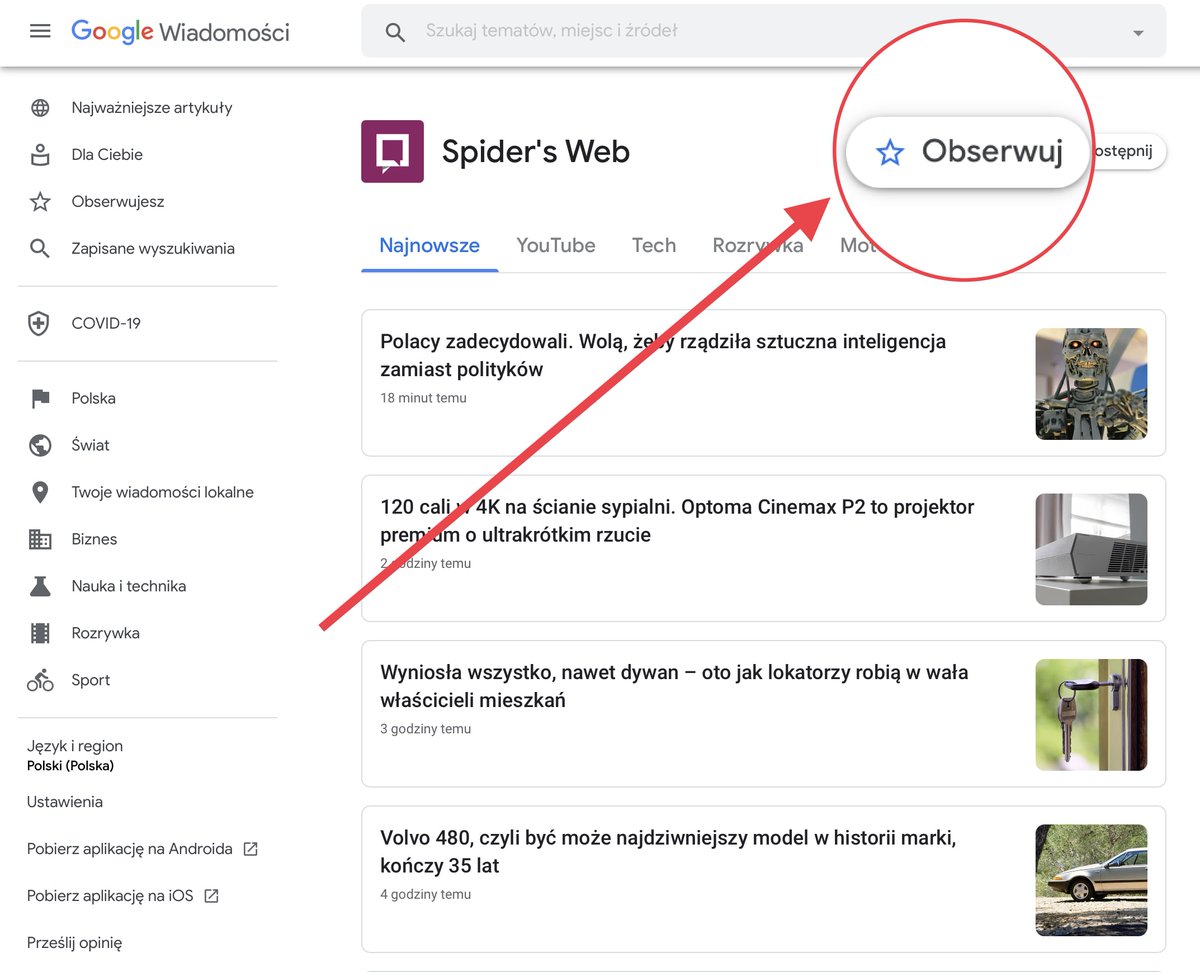Click the search magnifier icon
The height and width of the screenshot is (972, 1200).
pyautogui.click(x=395, y=32)
